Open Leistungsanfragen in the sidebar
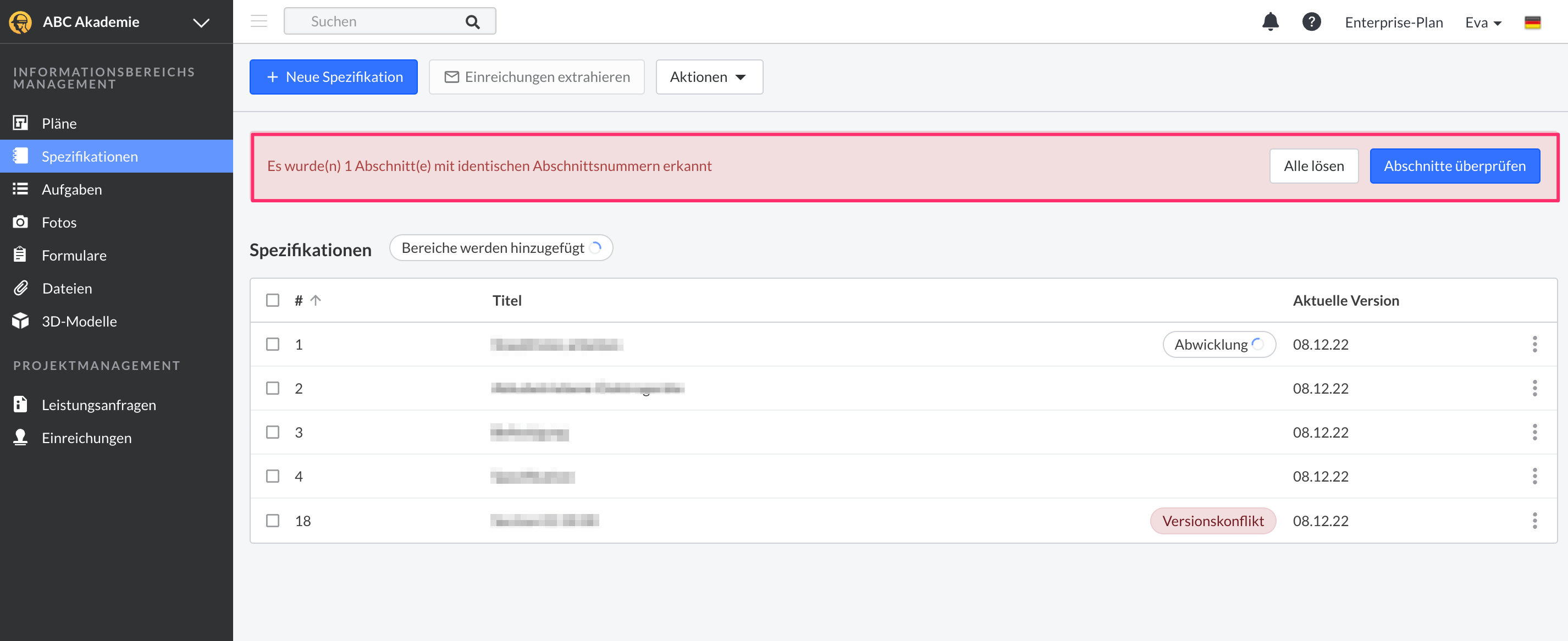Viewport: 1568px width, 641px height. click(x=98, y=405)
